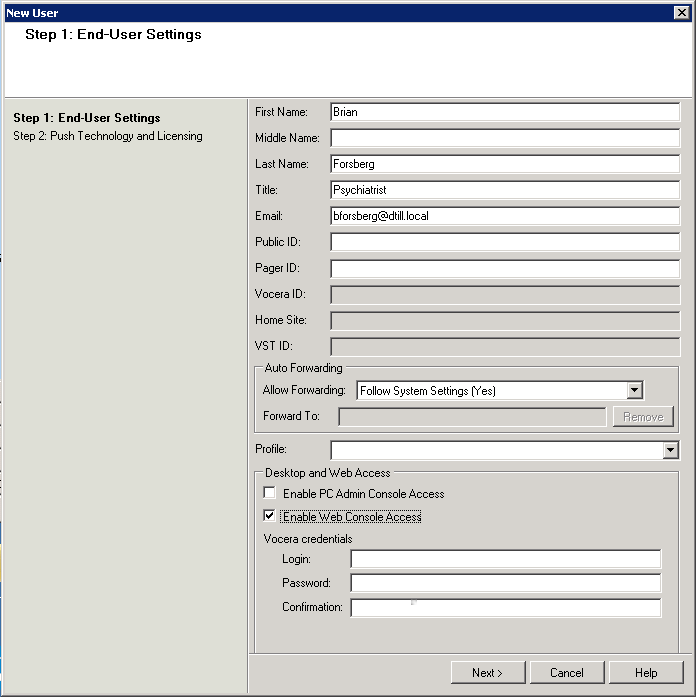Select Step 2: Push Technology and Licensing

coord(108,136)
